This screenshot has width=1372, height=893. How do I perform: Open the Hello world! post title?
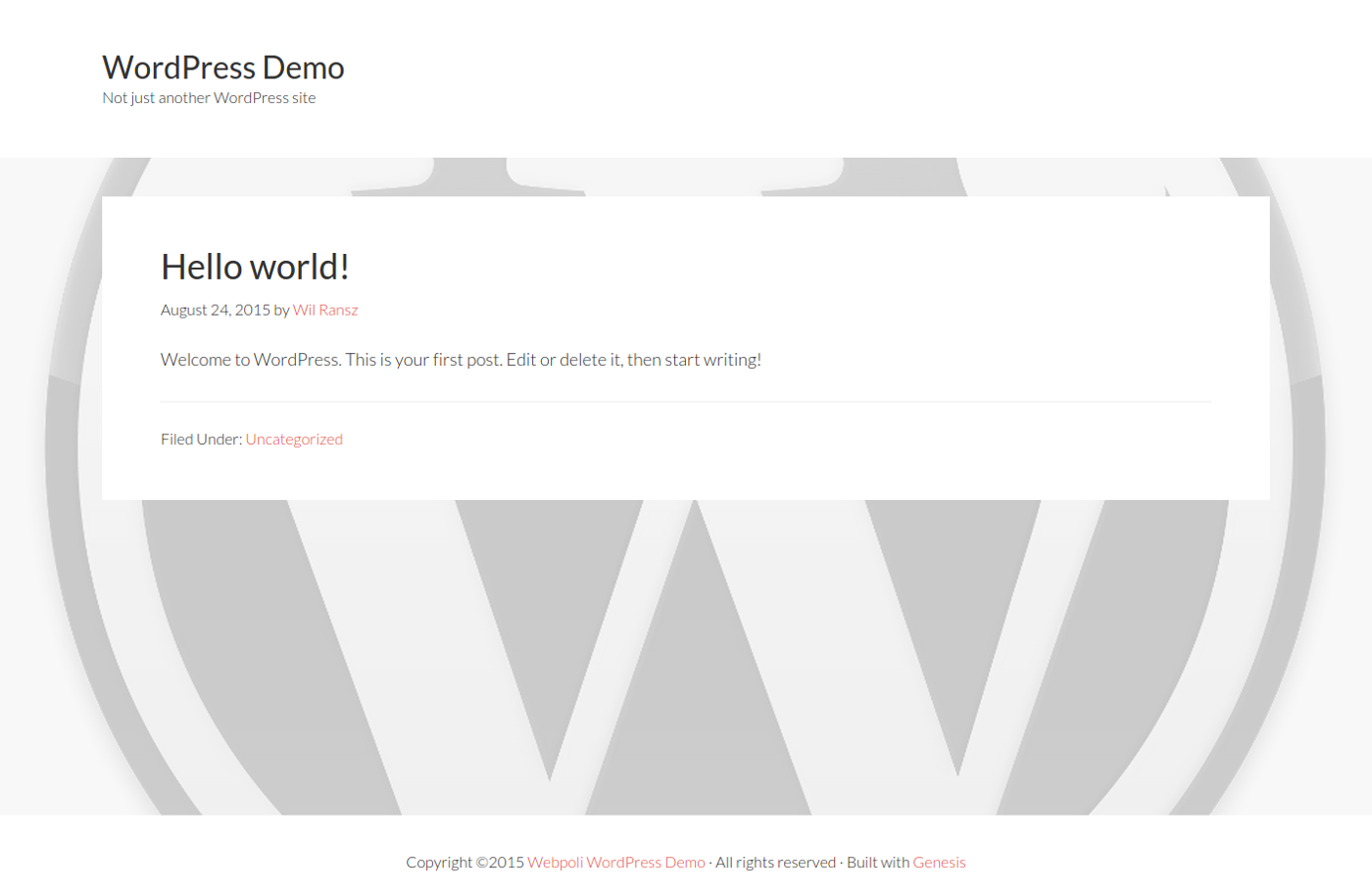(x=255, y=267)
